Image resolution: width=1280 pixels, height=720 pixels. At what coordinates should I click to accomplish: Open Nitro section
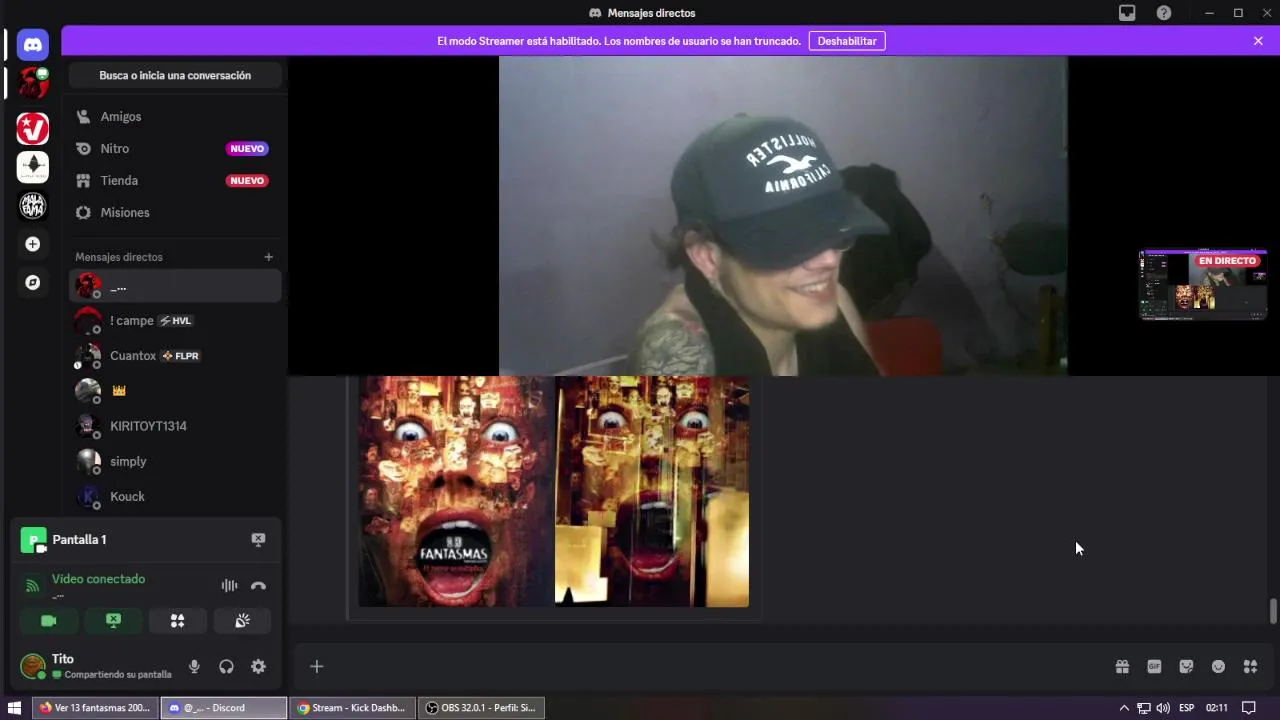click(175, 149)
